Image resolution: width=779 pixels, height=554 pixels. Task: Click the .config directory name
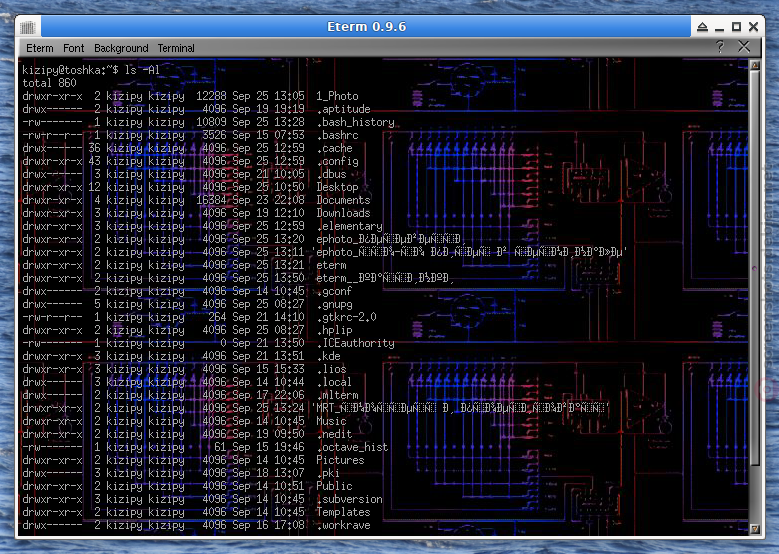click(x=337, y=161)
